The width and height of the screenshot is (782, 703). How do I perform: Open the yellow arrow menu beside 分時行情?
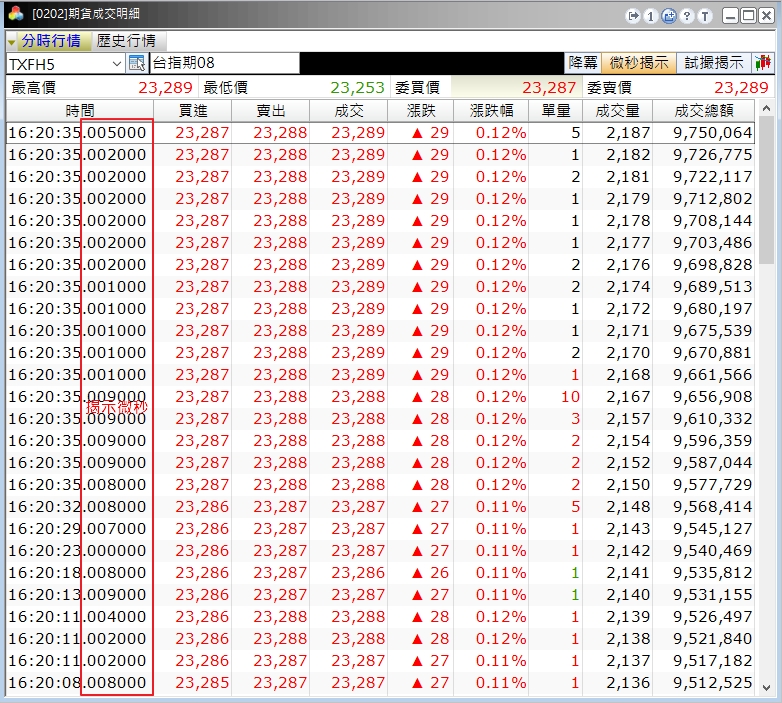pos(12,41)
